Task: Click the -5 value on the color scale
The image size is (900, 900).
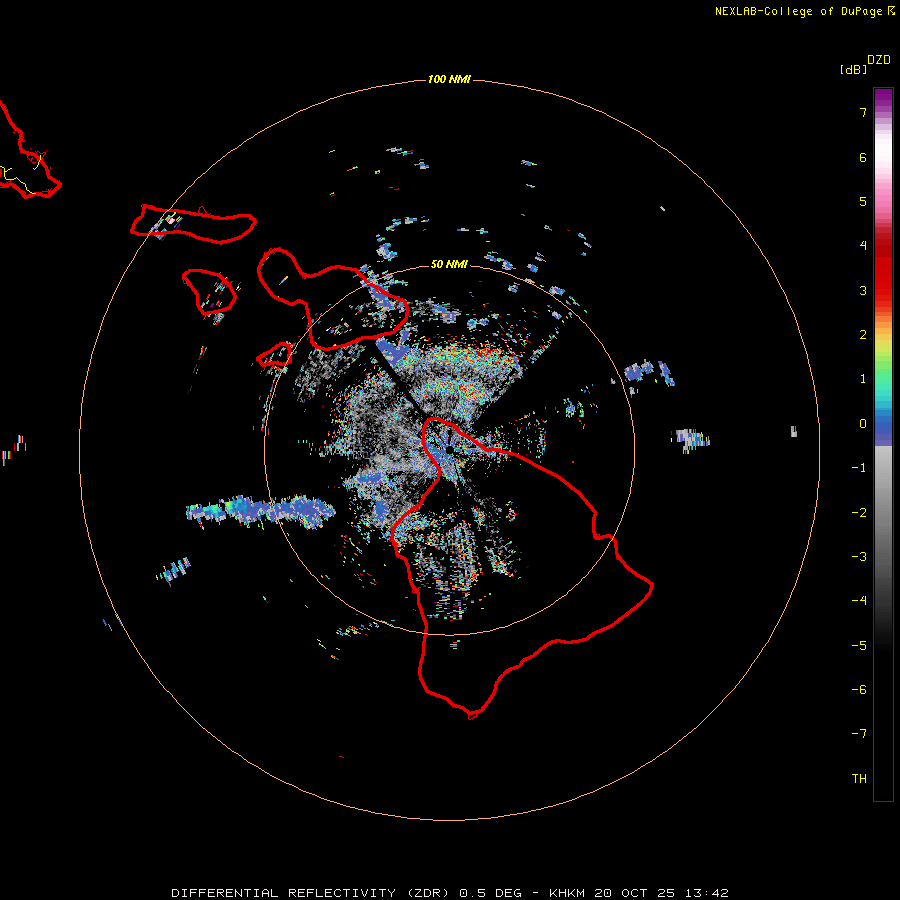Action: point(859,646)
